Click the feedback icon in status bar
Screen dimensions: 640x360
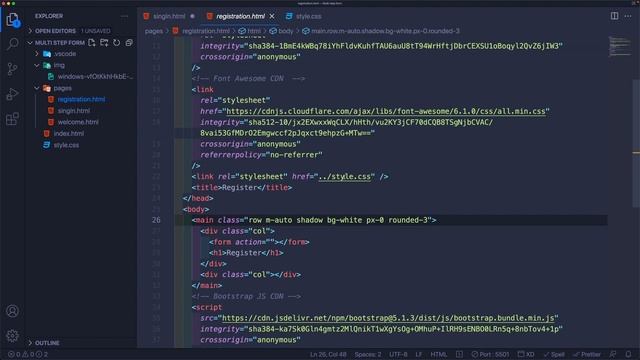613,354
